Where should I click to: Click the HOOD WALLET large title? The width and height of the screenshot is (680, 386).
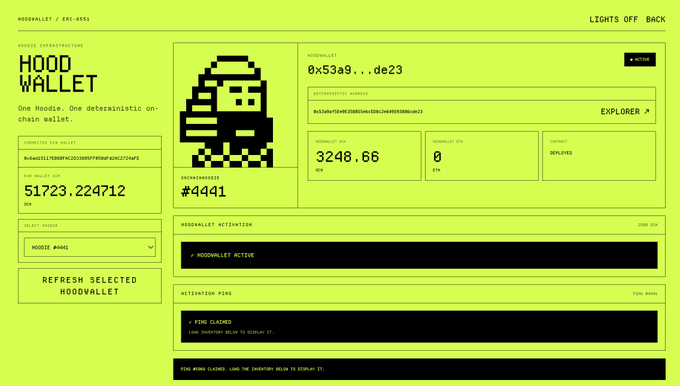click(x=58, y=74)
